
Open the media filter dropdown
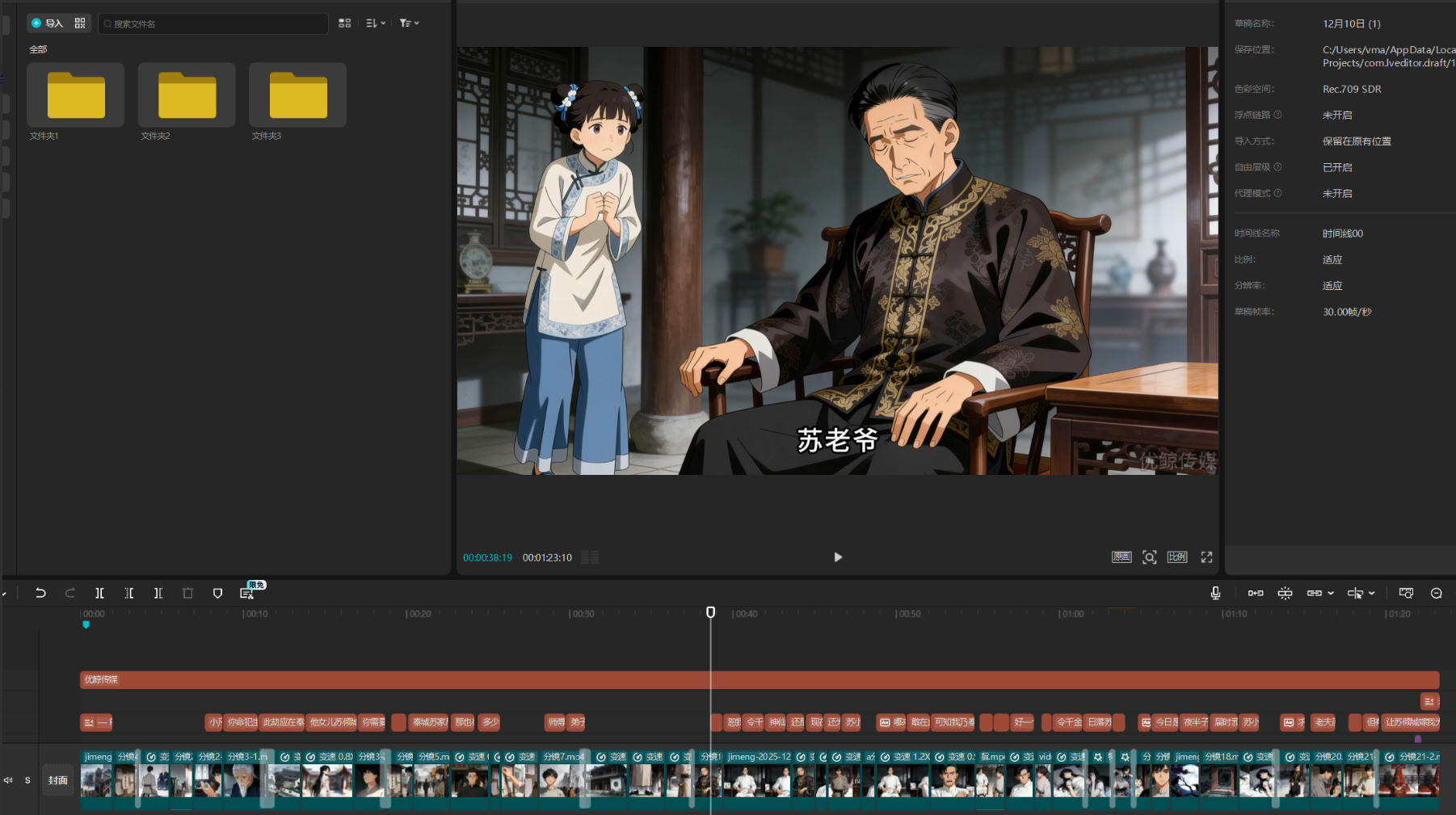[x=410, y=23]
